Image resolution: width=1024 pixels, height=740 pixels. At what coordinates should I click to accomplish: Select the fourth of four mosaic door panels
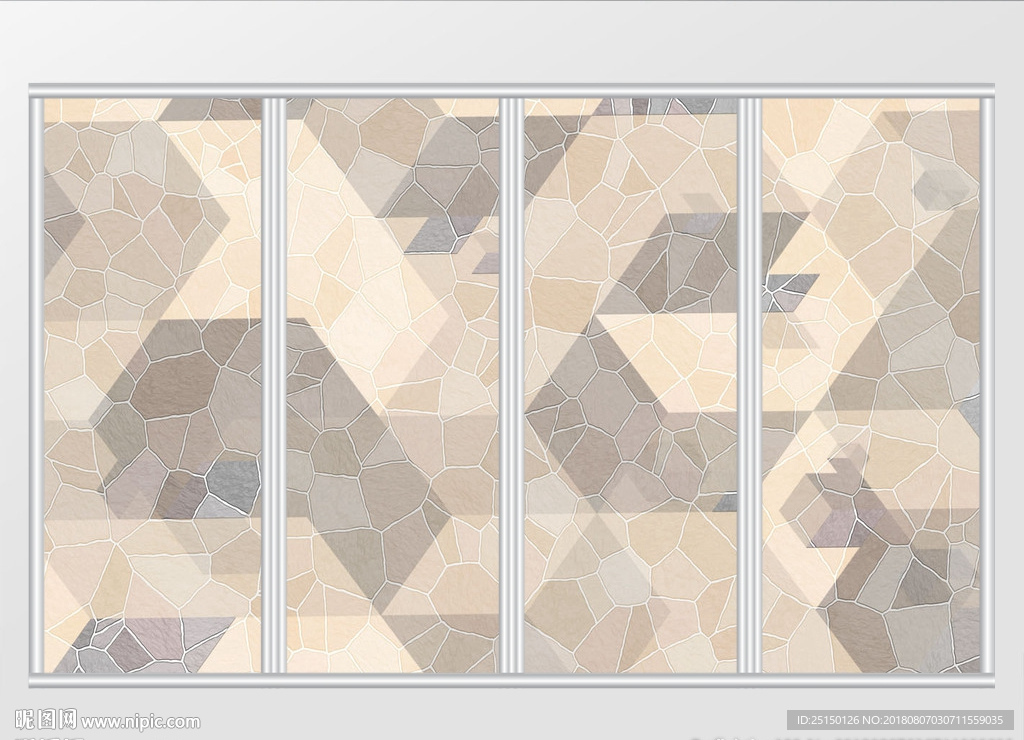[871, 385]
